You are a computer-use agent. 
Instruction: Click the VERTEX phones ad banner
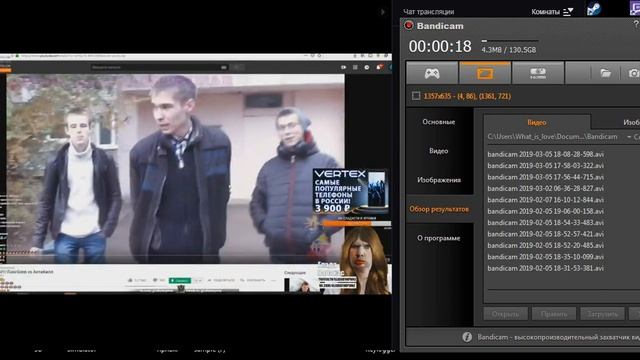tap(351, 192)
